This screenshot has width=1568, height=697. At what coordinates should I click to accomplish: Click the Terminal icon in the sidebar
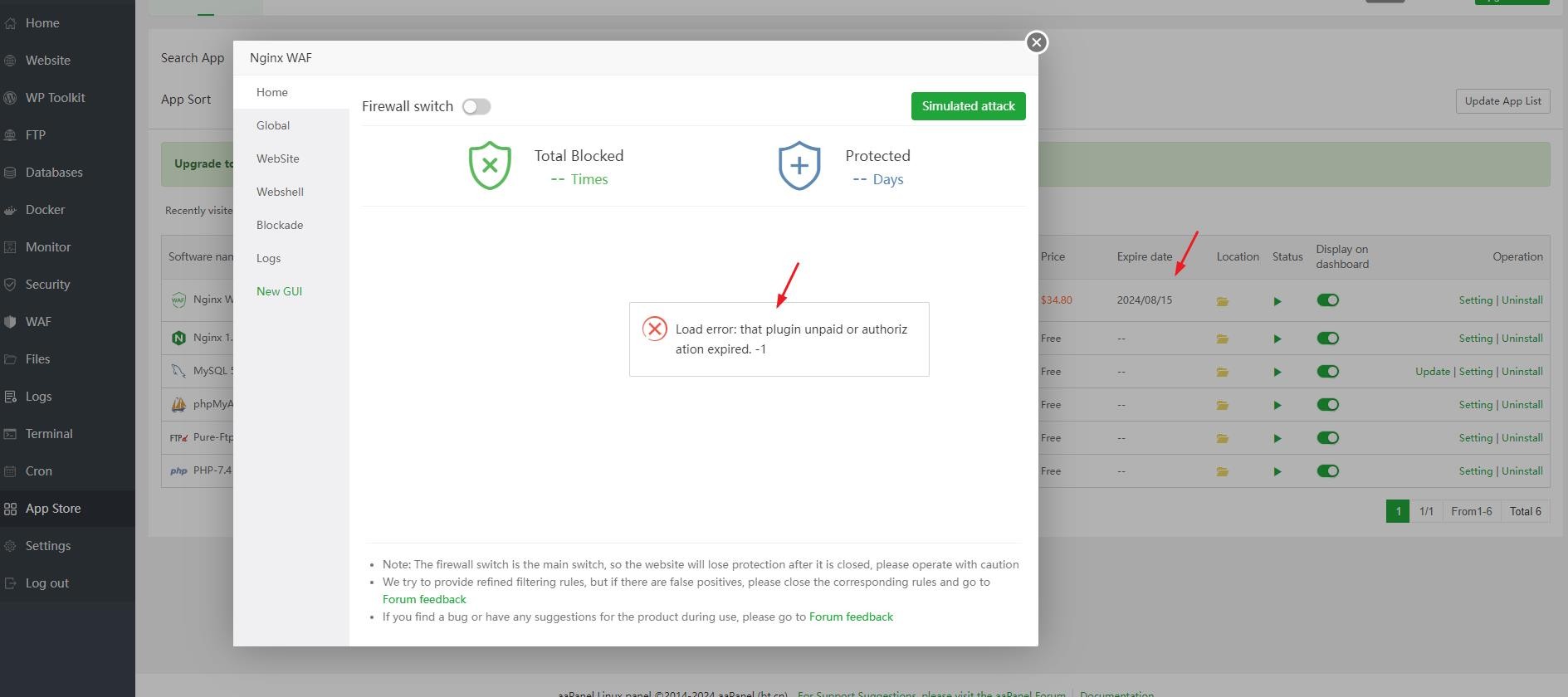(x=10, y=434)
